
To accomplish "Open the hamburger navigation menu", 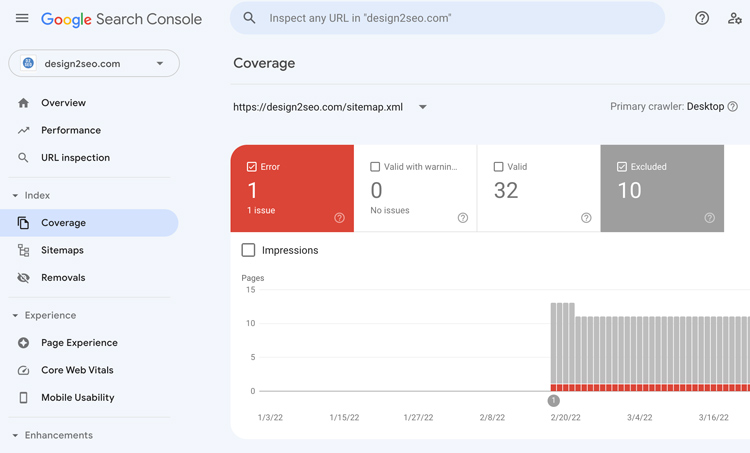I will click(22, 18).
